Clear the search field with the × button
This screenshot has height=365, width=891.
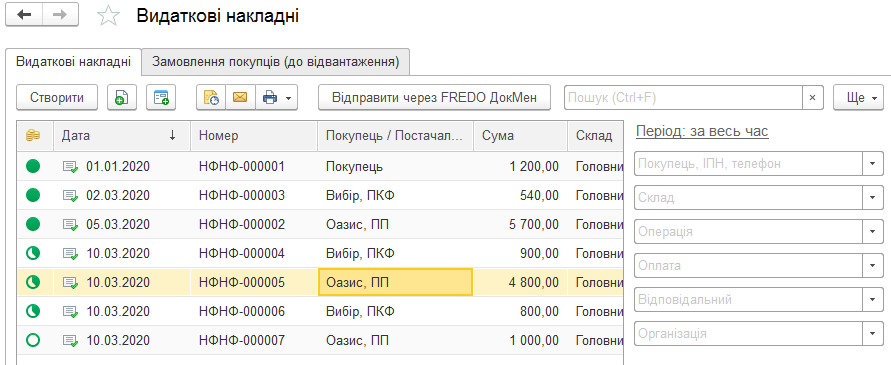813,98
